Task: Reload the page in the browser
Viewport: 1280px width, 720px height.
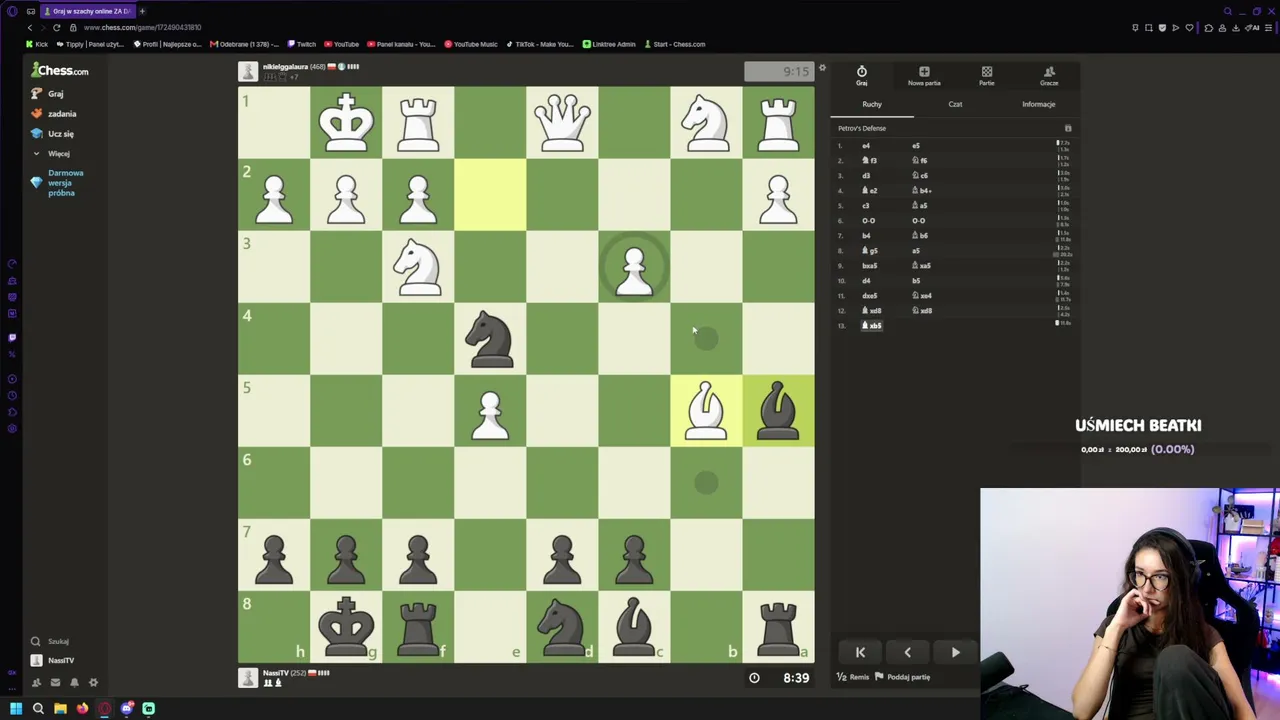Action: pyautogui.click(x=57, y=27)
